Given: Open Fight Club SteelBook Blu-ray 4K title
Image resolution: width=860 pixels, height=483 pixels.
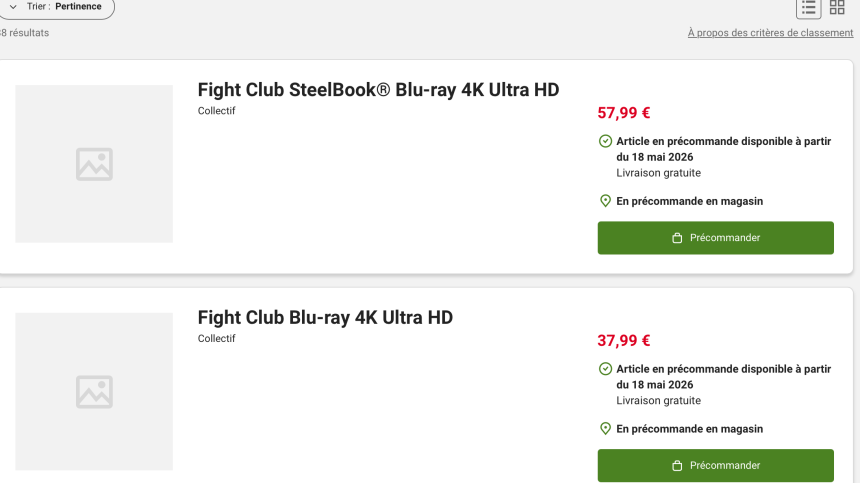Looking at the screenshot, I should pos(378,90).
